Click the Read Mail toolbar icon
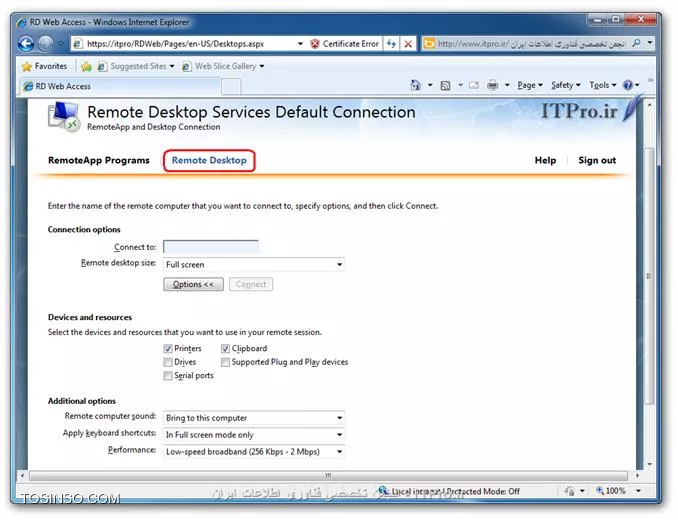 click(474, 85)
